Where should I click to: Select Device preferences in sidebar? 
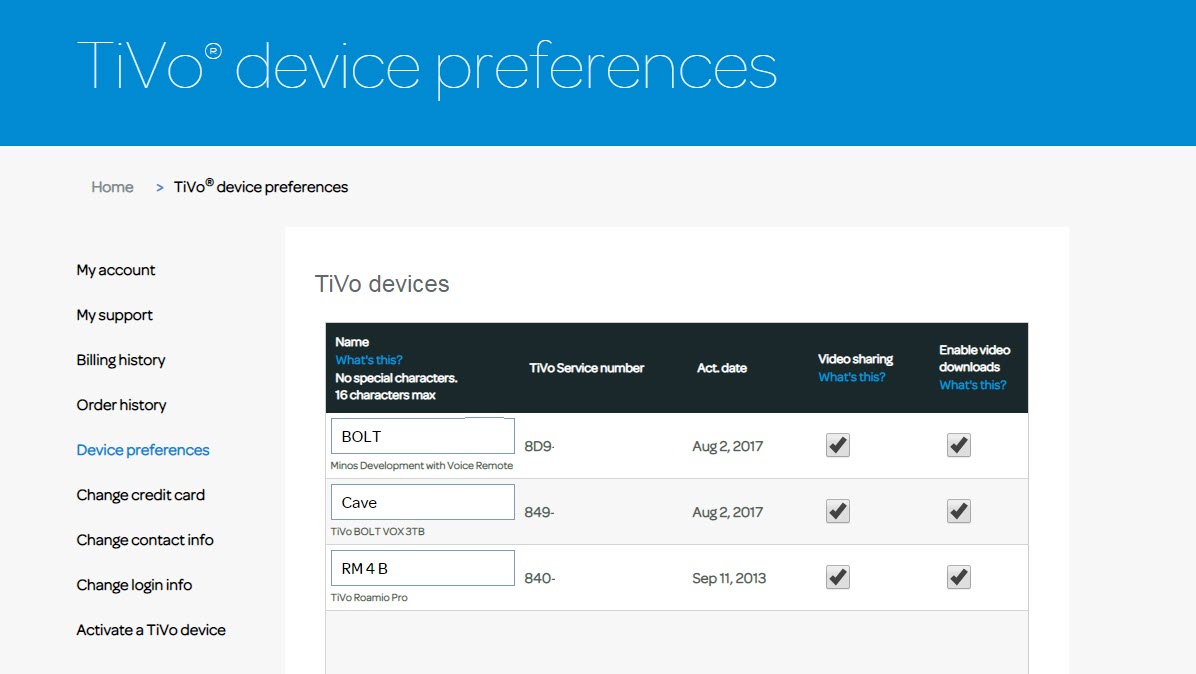click(x=143, y=450)
